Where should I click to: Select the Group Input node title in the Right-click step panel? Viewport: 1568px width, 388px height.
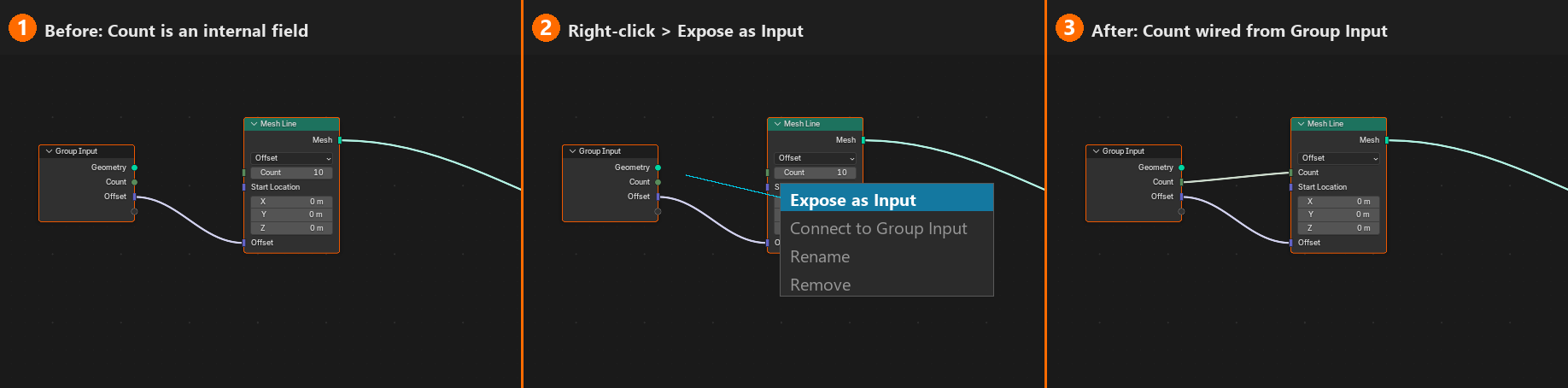tap(600, 151)
